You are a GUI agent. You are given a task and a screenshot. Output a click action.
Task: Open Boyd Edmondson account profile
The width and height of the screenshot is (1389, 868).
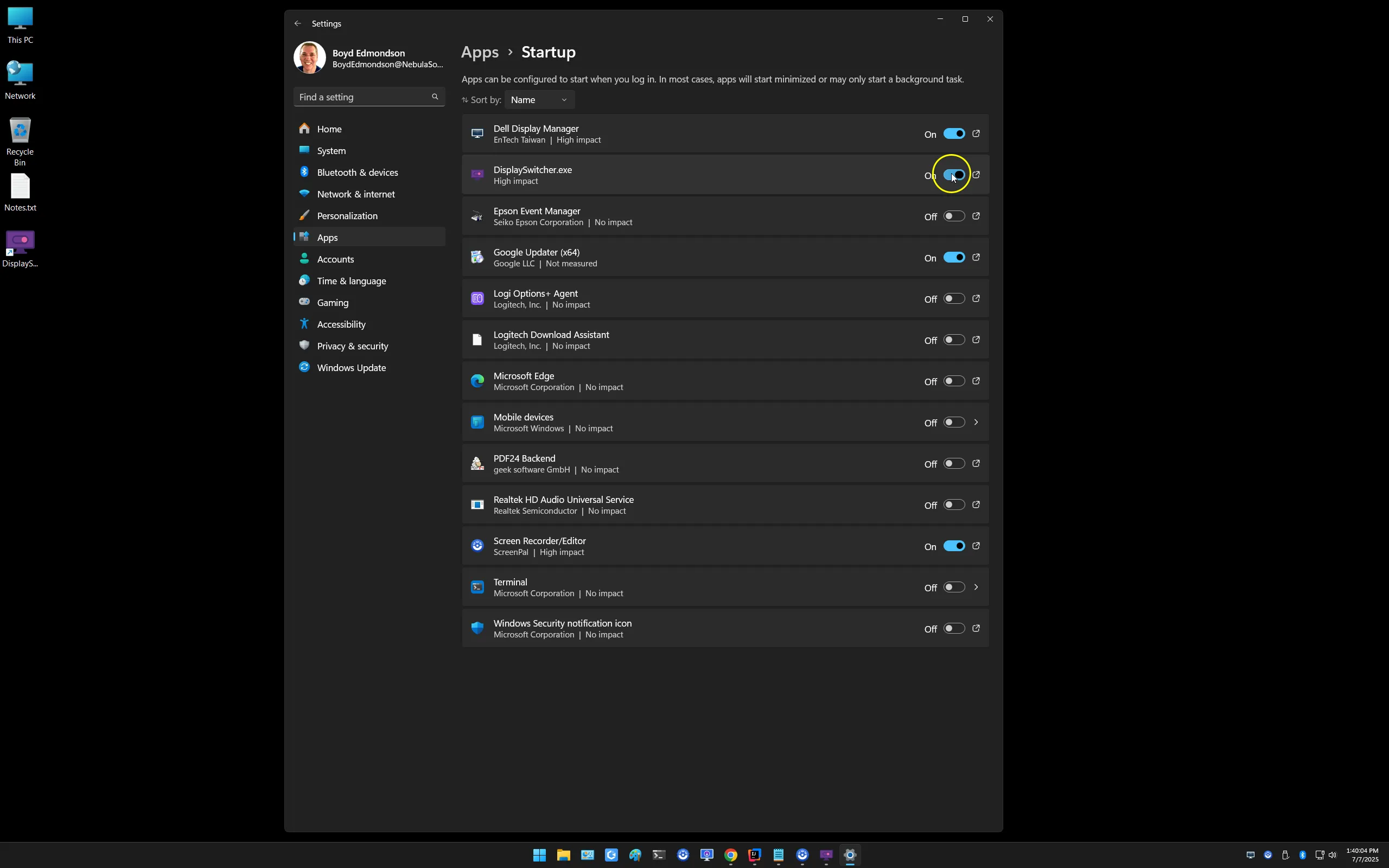[369, 58]
